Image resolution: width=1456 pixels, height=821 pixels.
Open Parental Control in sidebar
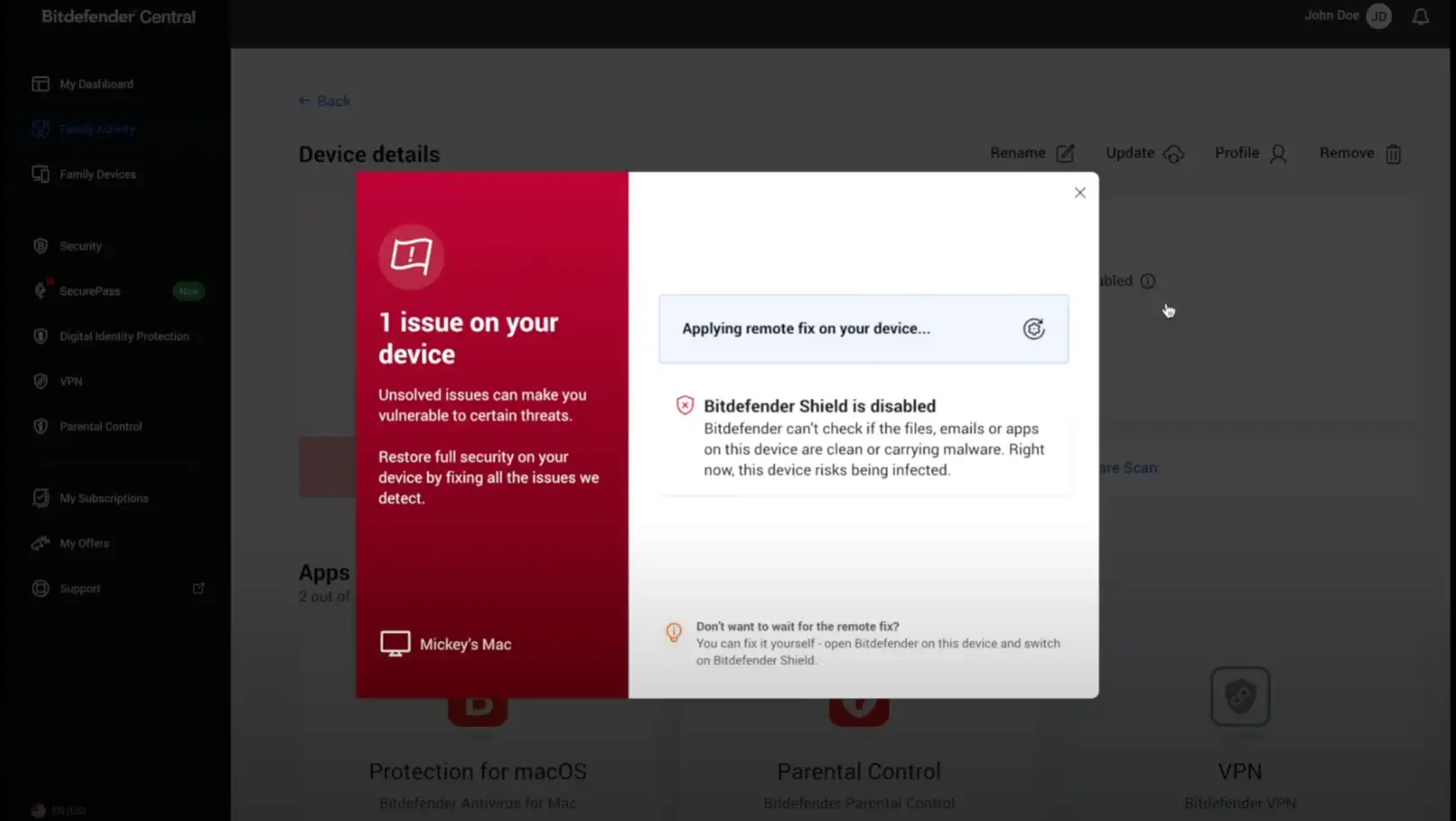click(x=101, y=427)
